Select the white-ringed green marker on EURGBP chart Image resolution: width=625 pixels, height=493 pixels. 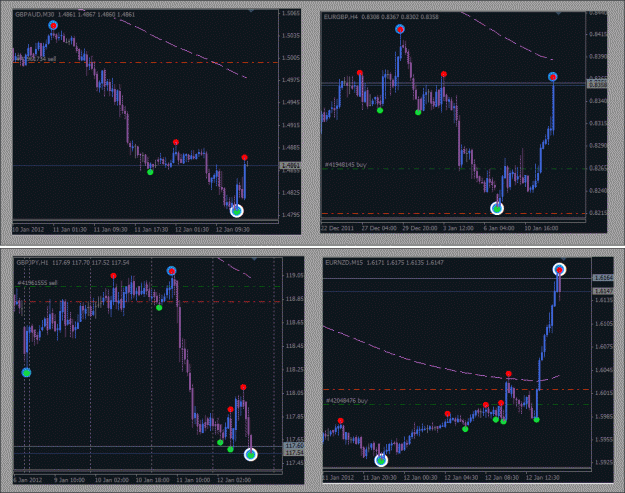[497, 208]
